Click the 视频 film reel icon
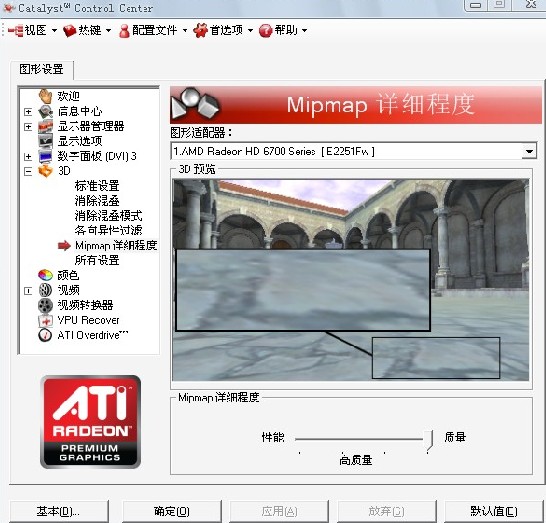Screen dimensions: 546x523 (45, 290)
